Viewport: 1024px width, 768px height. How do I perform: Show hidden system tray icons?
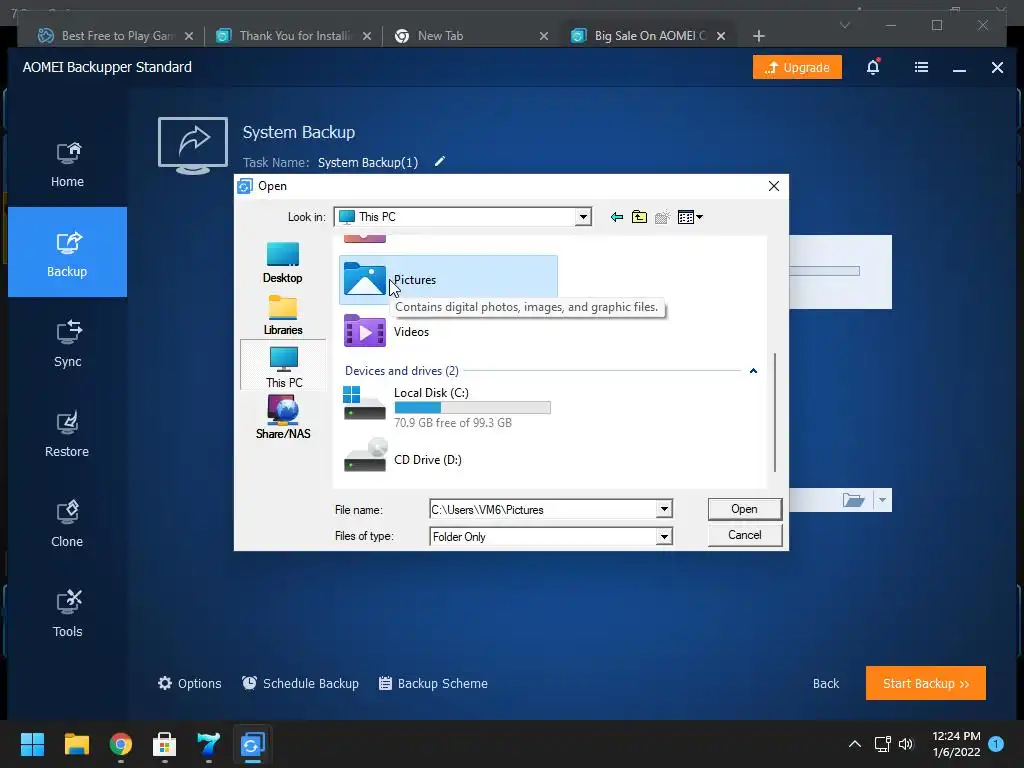pos(854,744)
